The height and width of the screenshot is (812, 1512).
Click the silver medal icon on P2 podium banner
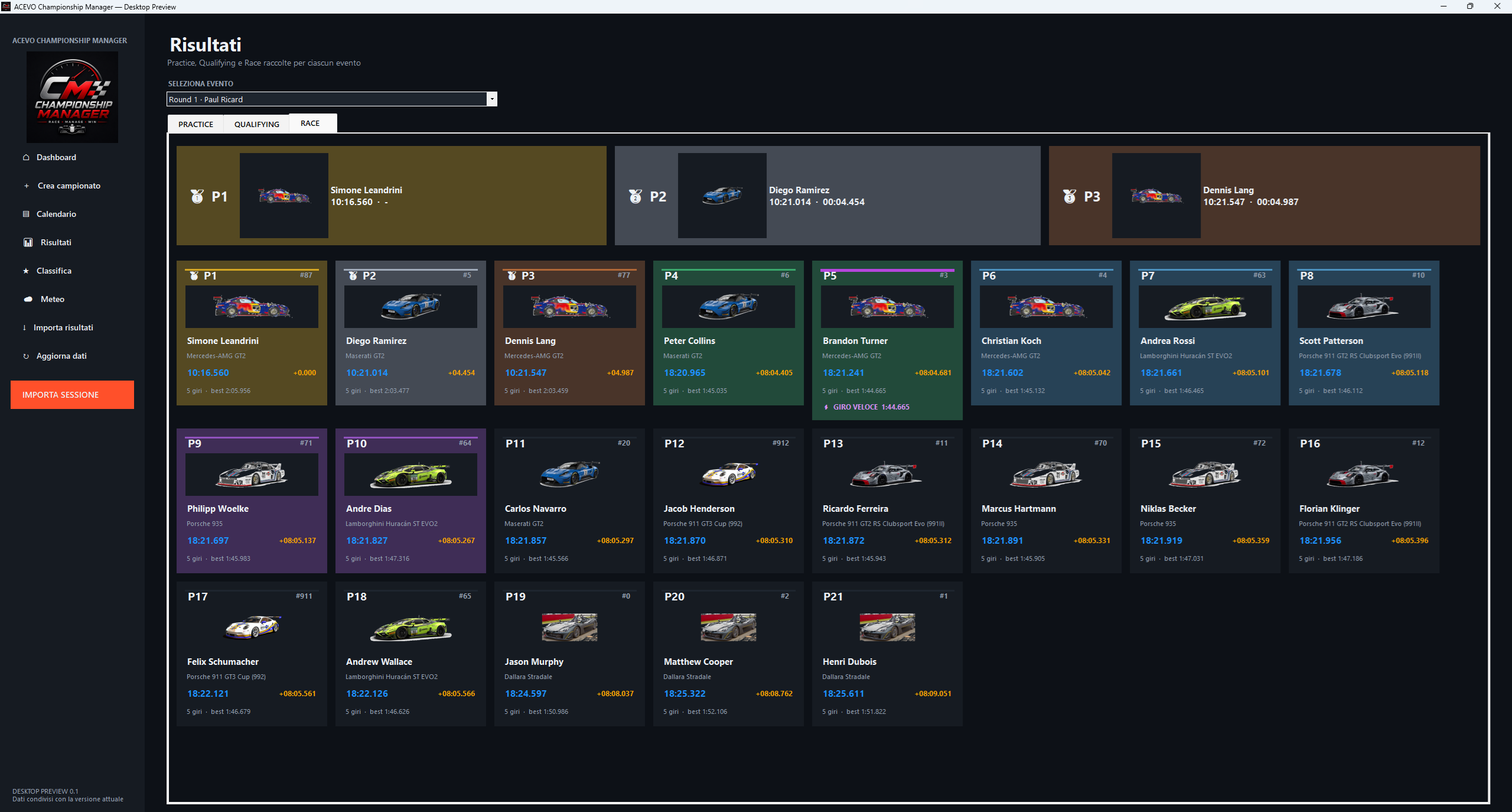pyautogui.click(x=636, y=196)
